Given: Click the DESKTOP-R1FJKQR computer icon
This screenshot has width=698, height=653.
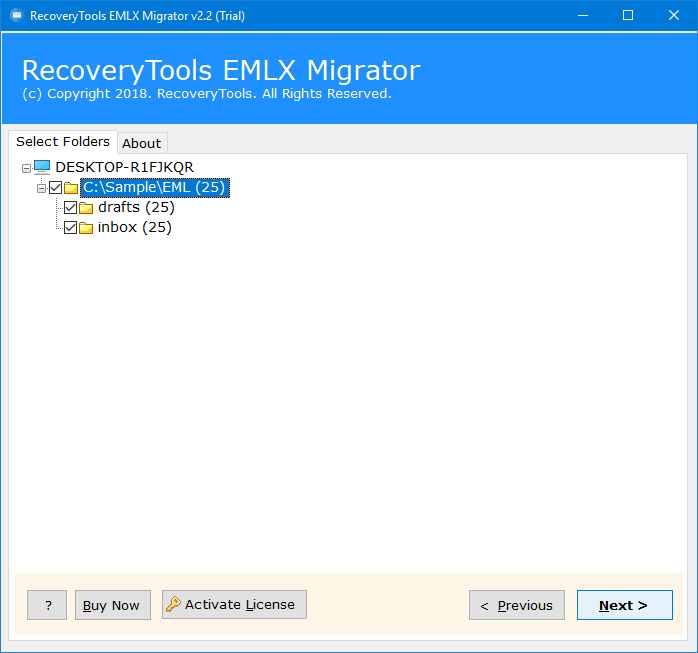Looking at the screenshot, I should click(x=42, y=167).
